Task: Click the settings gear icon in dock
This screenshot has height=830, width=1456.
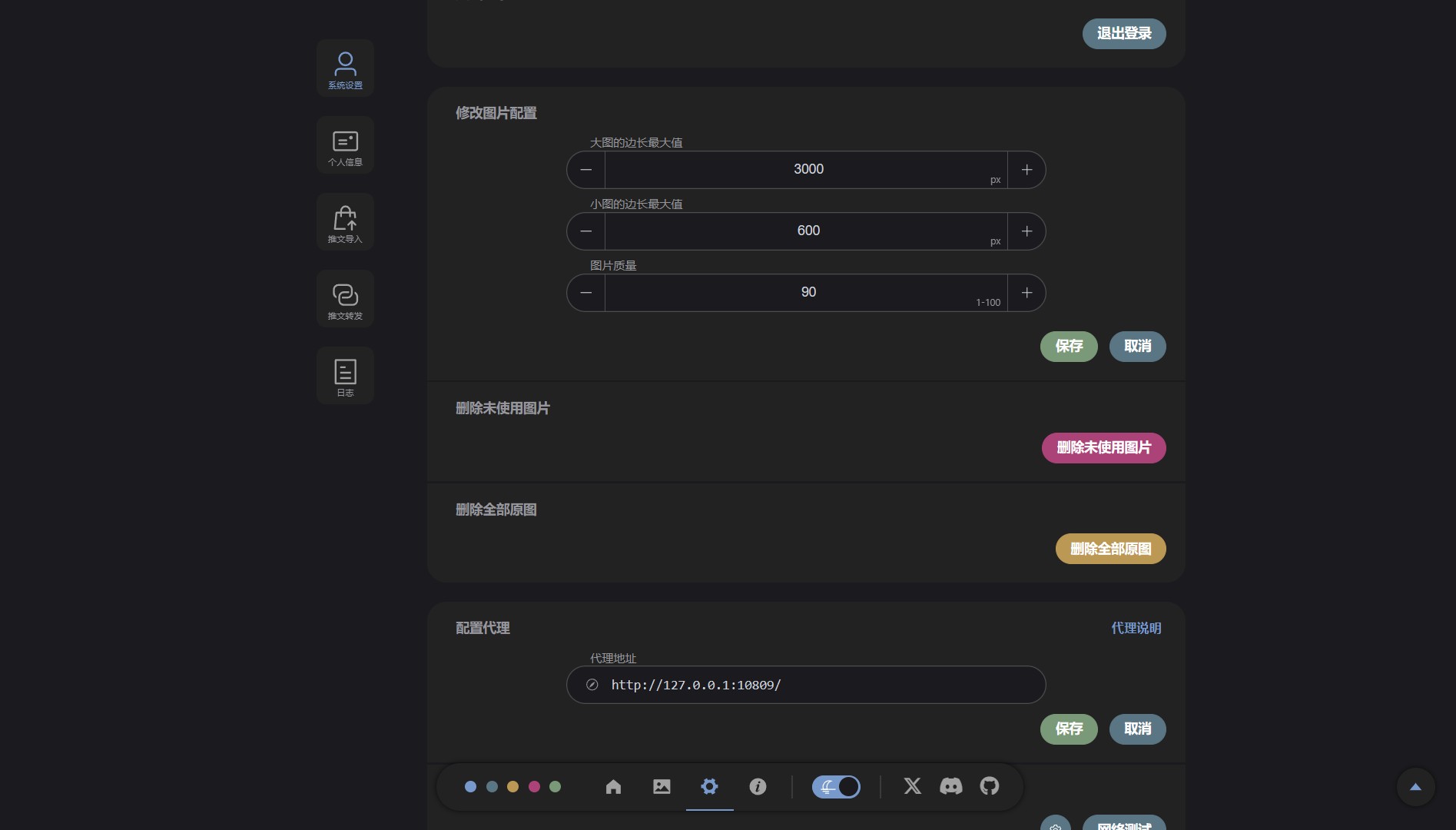Action: click(x=709, y=786)
